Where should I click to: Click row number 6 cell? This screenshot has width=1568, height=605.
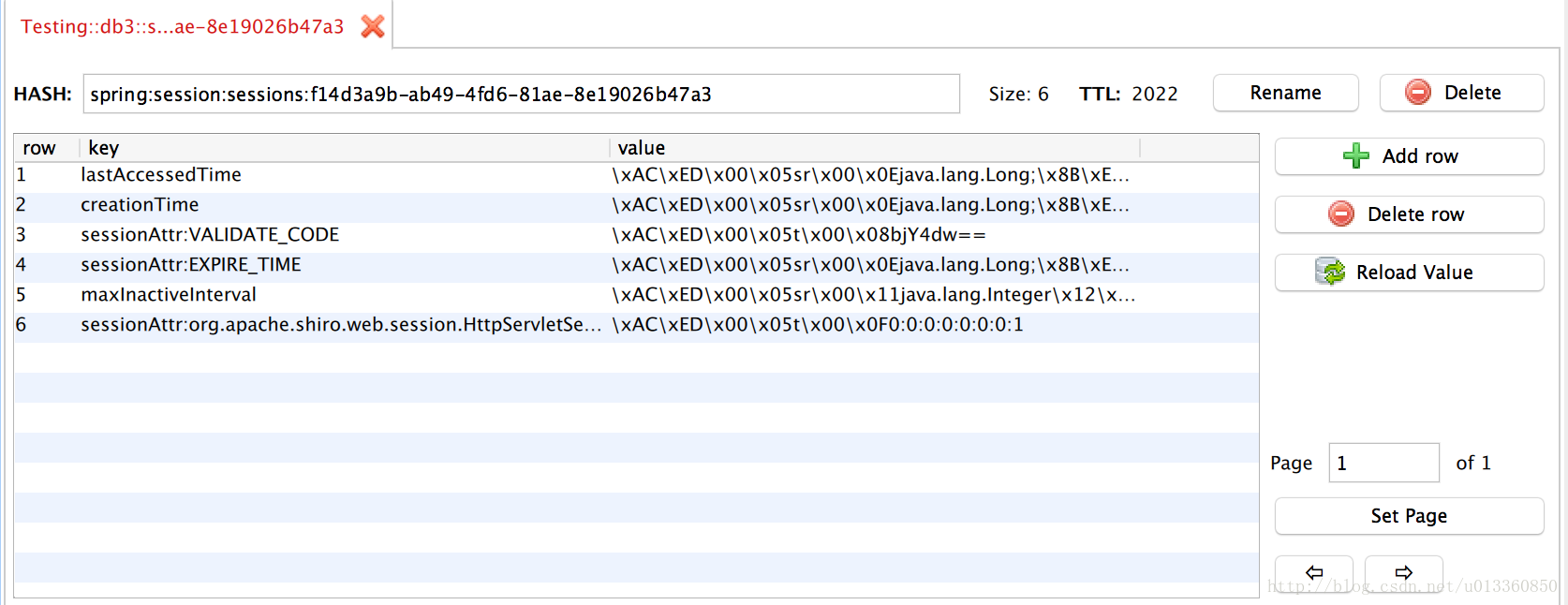coord(46,324)
